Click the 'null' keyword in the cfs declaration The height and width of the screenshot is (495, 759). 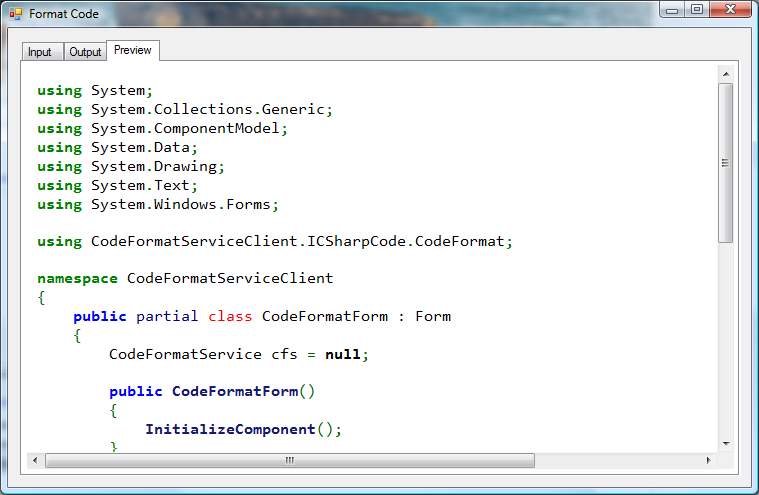(343, 354)
